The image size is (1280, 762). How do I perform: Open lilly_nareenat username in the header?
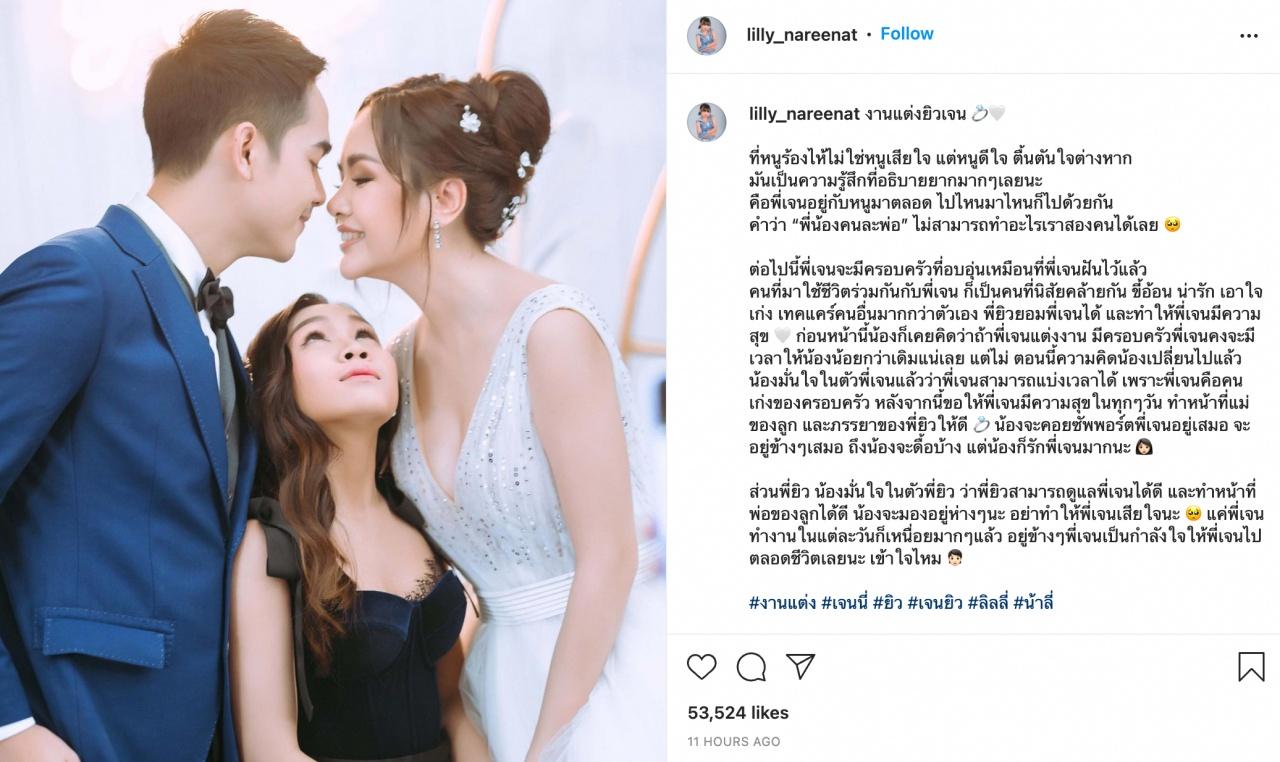[x=802, y=35]
